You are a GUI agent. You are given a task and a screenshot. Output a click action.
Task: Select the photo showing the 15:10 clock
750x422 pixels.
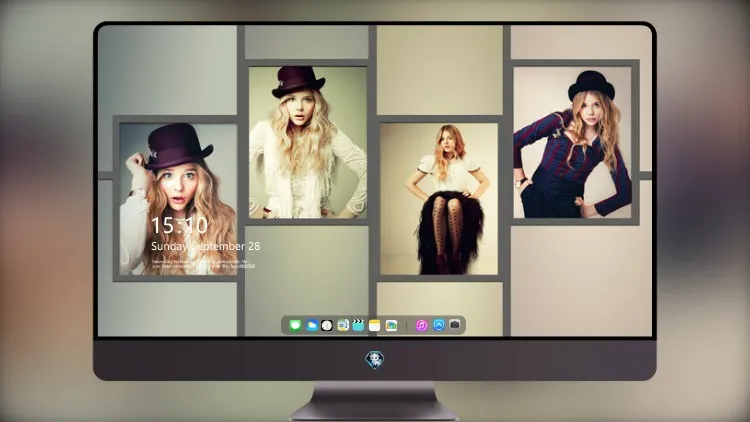click(178, 199)
